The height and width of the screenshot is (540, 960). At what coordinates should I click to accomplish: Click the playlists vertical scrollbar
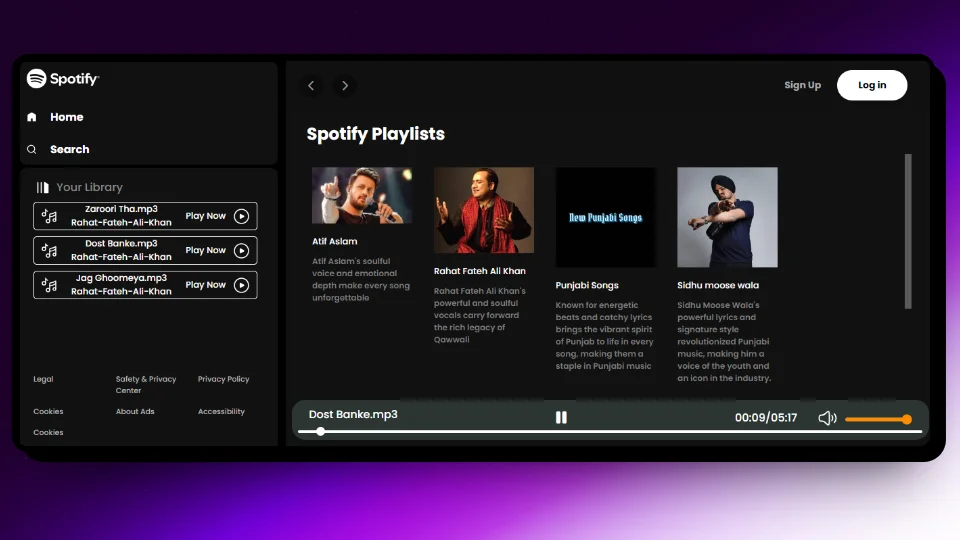[908, 231]
